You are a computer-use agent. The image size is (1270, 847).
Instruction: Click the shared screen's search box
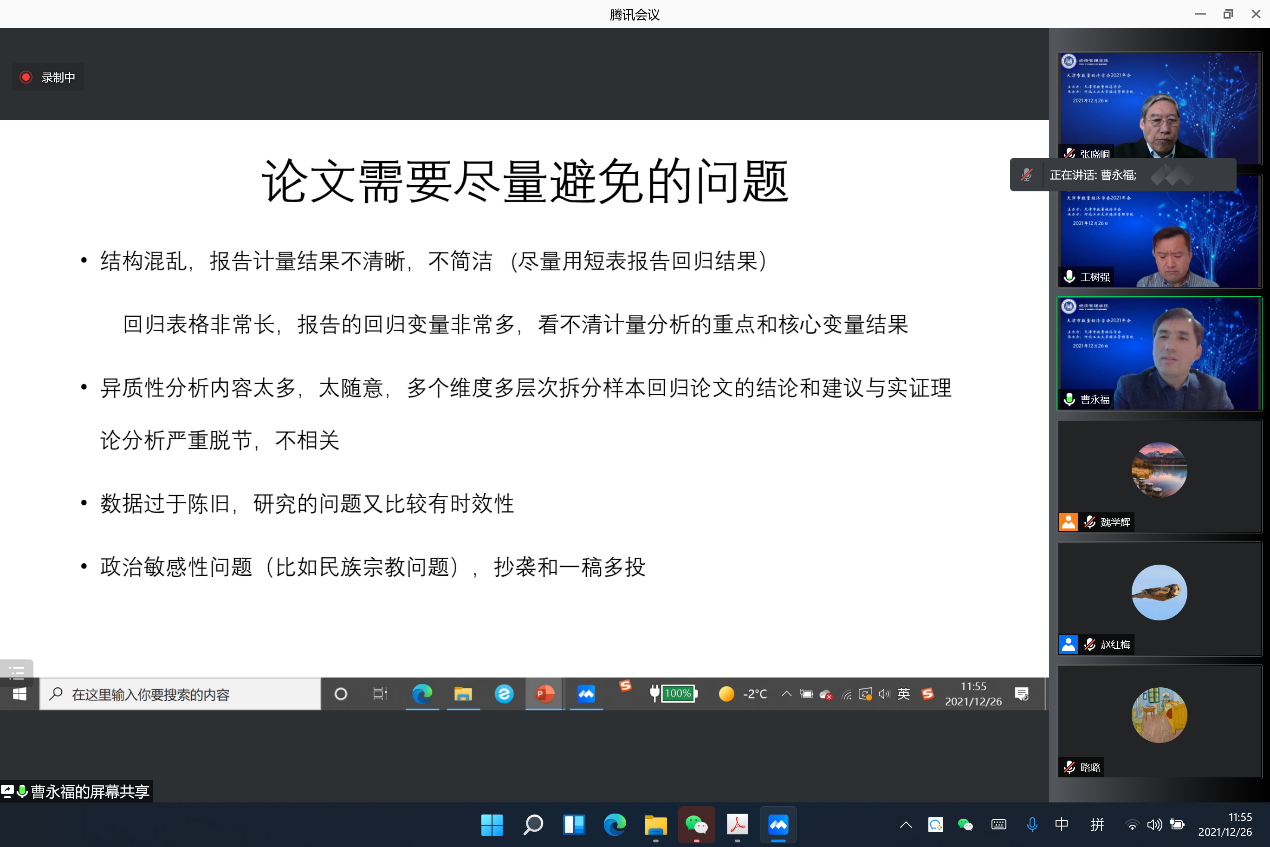click(x=180, y=694)
